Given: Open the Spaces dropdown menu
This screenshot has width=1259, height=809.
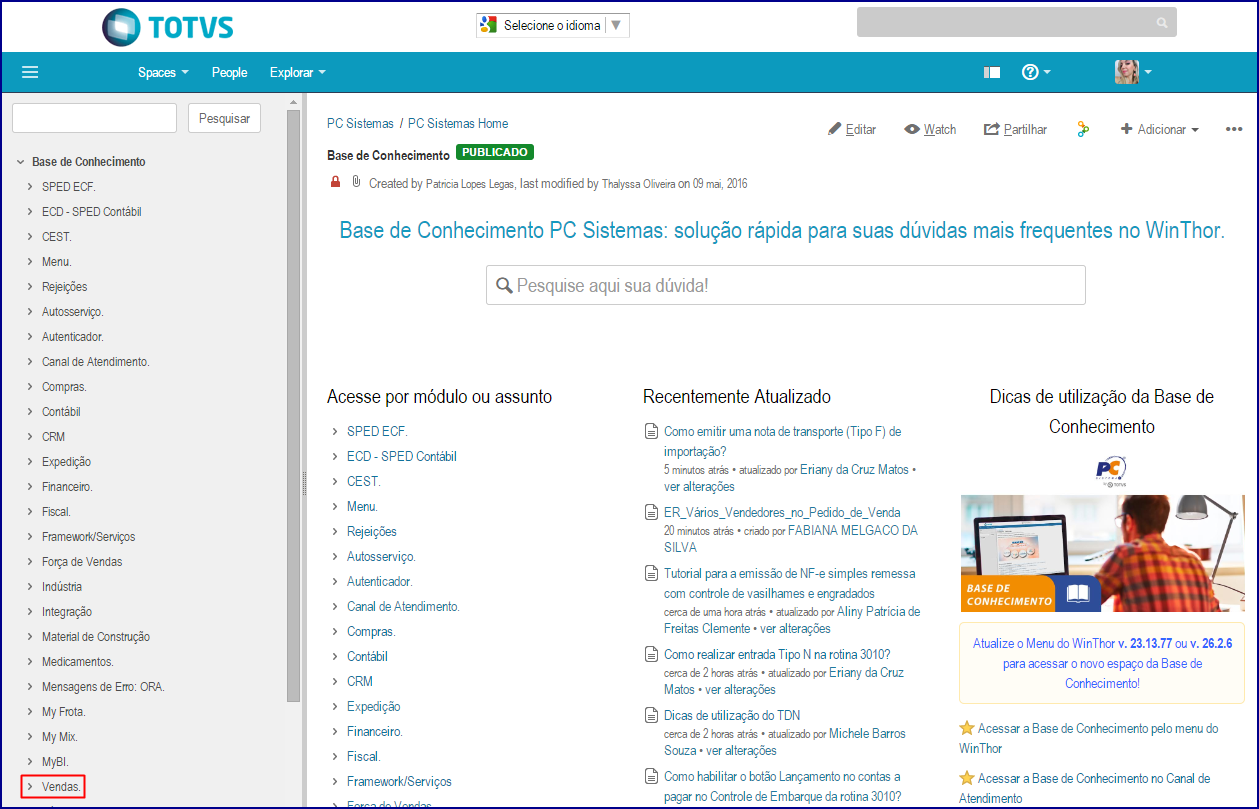Looking at the screenshot, I should pos(163,72).
